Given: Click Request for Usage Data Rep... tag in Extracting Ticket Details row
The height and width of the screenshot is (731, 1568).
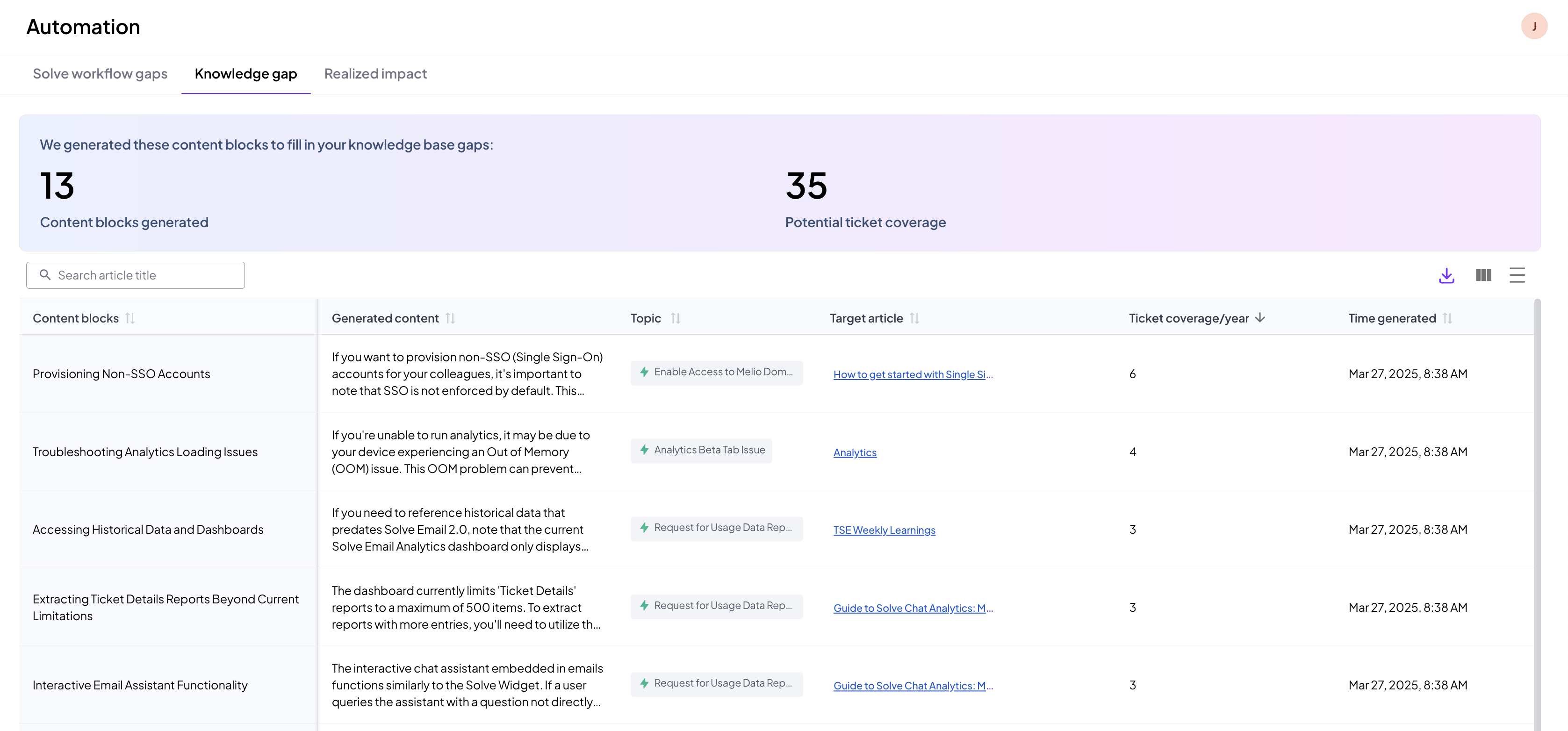Looking at the screenshot, I should 716,606.
